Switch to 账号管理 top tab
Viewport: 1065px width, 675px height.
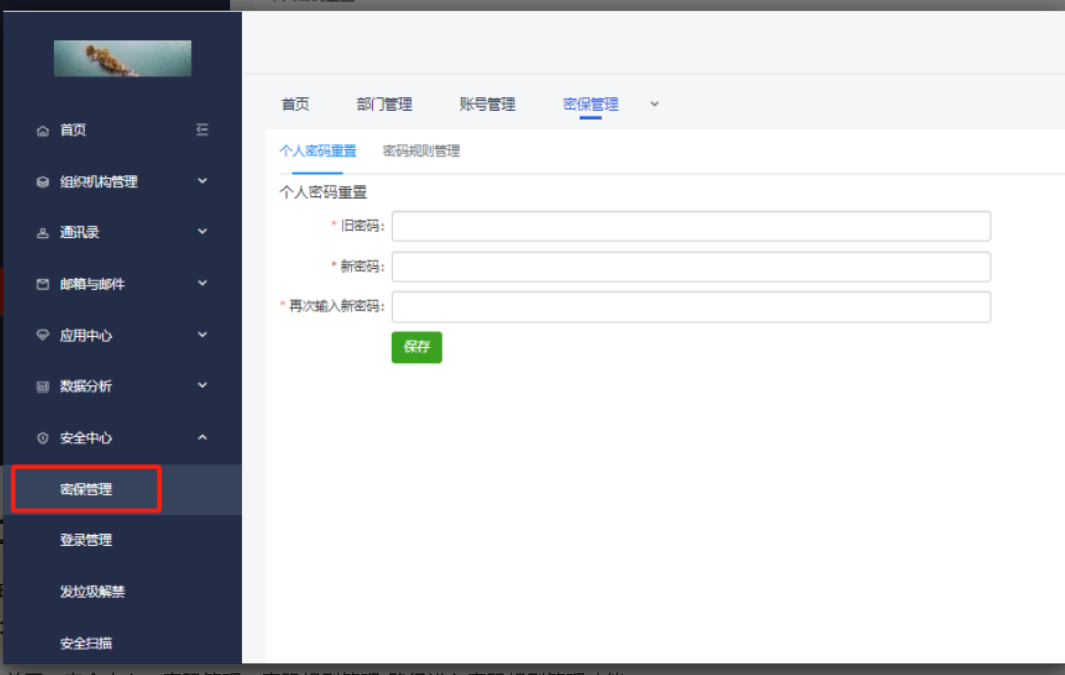coord(487,104)
